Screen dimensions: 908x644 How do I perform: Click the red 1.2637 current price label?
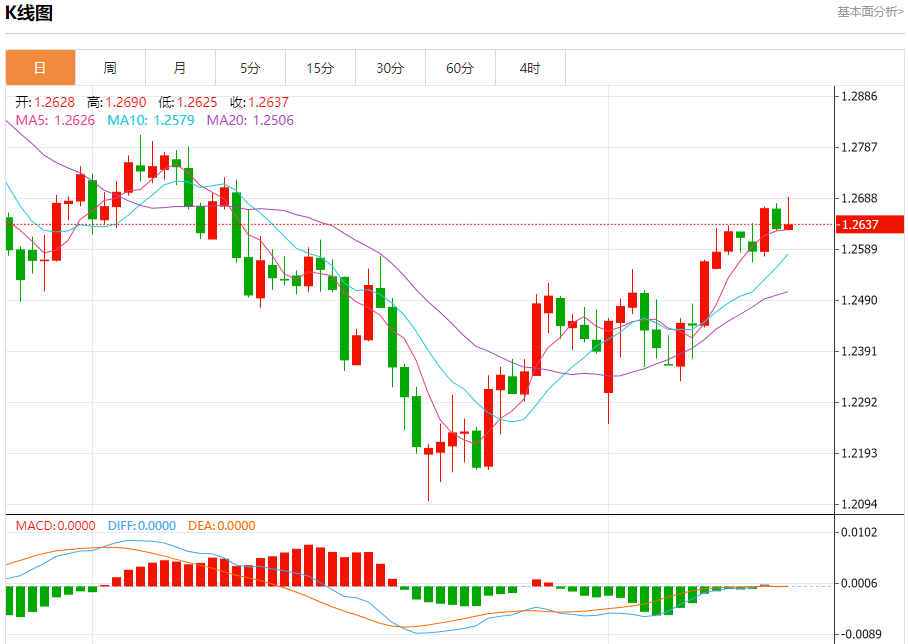[x=870, y=224]
